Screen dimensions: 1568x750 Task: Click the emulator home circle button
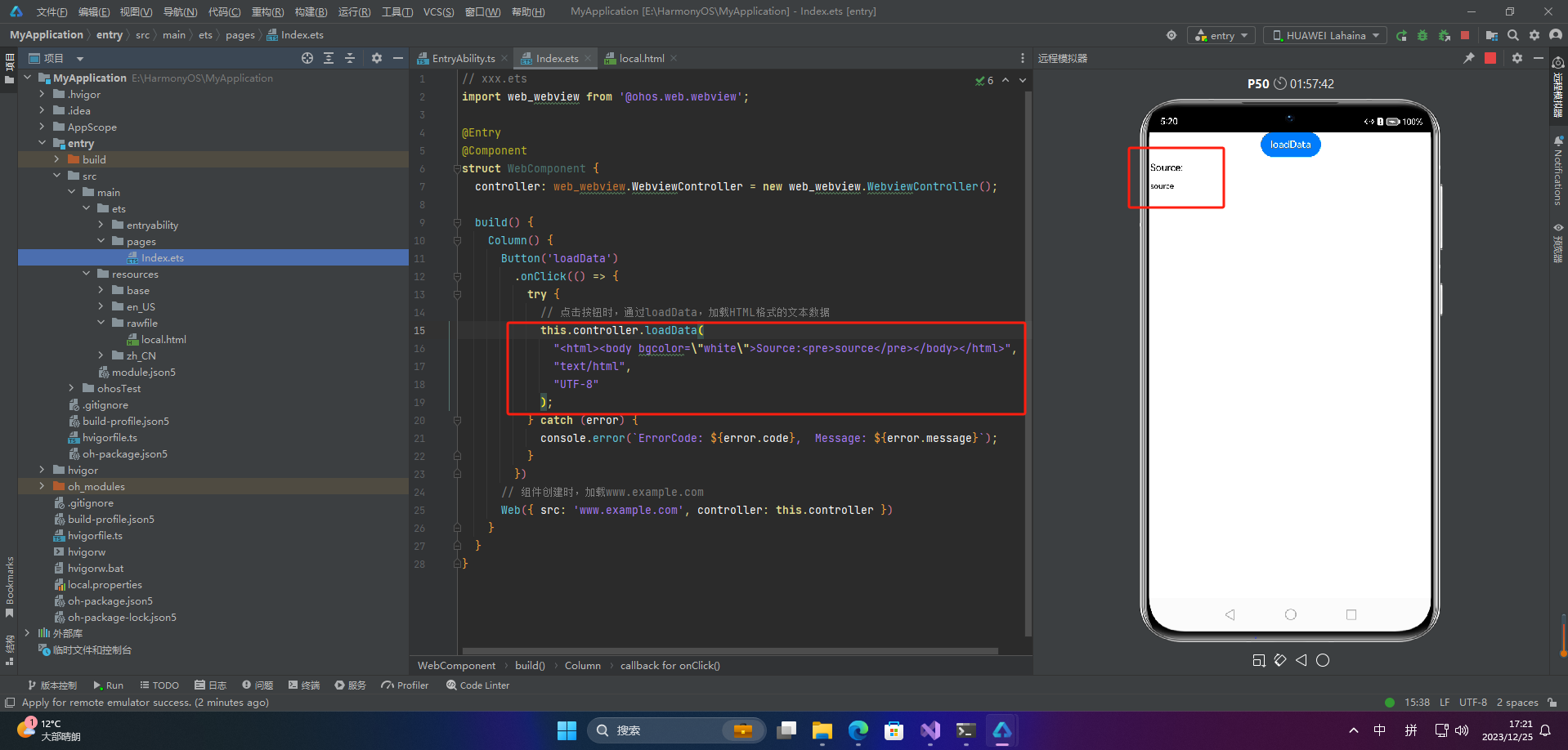pyautogui.click(x=1323, y=660)
